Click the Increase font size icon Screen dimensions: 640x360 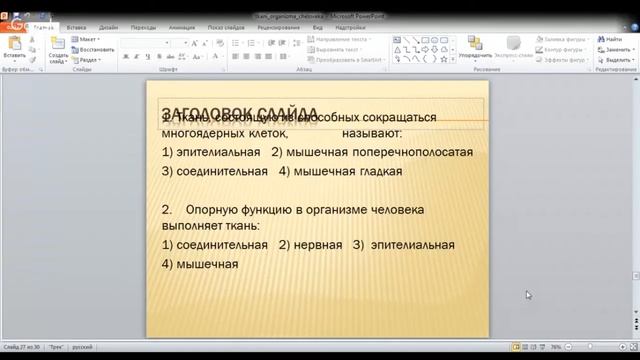coord(195,43)
